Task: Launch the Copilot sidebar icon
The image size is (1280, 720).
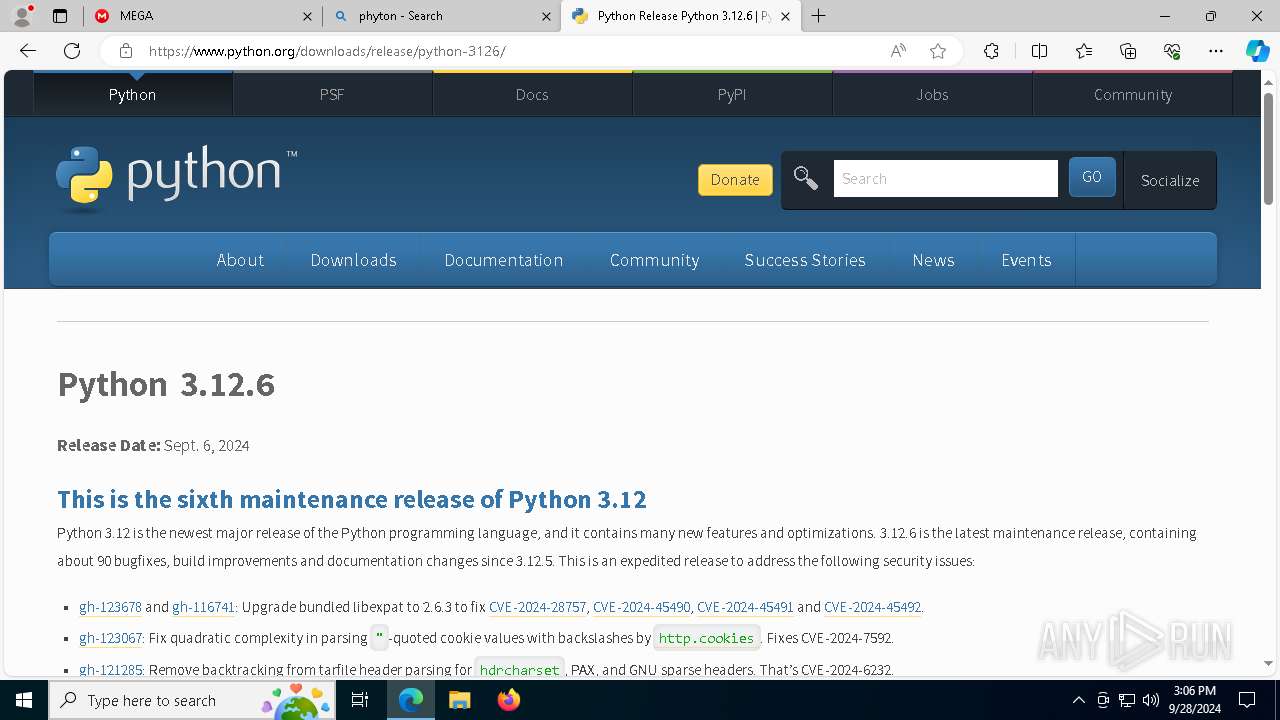Action: (1257, 51)
